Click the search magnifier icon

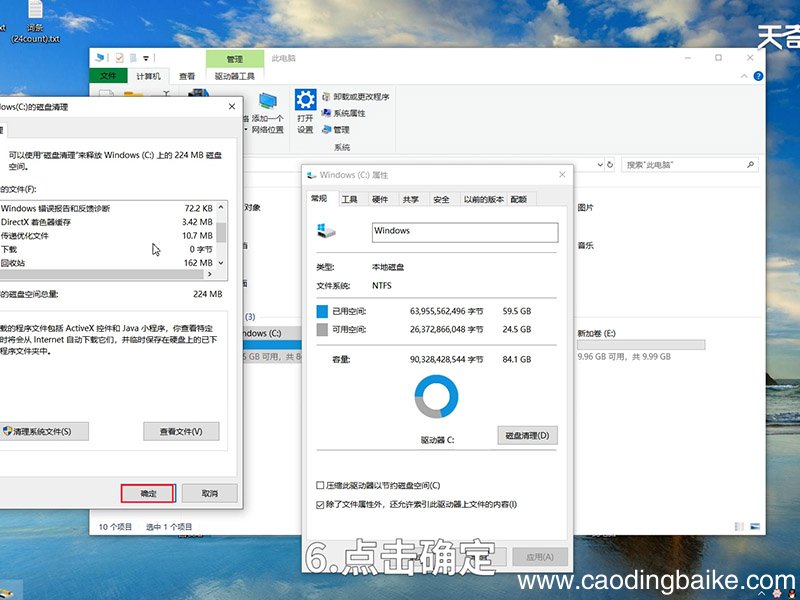pyautogui.click(x=750, y=165)
